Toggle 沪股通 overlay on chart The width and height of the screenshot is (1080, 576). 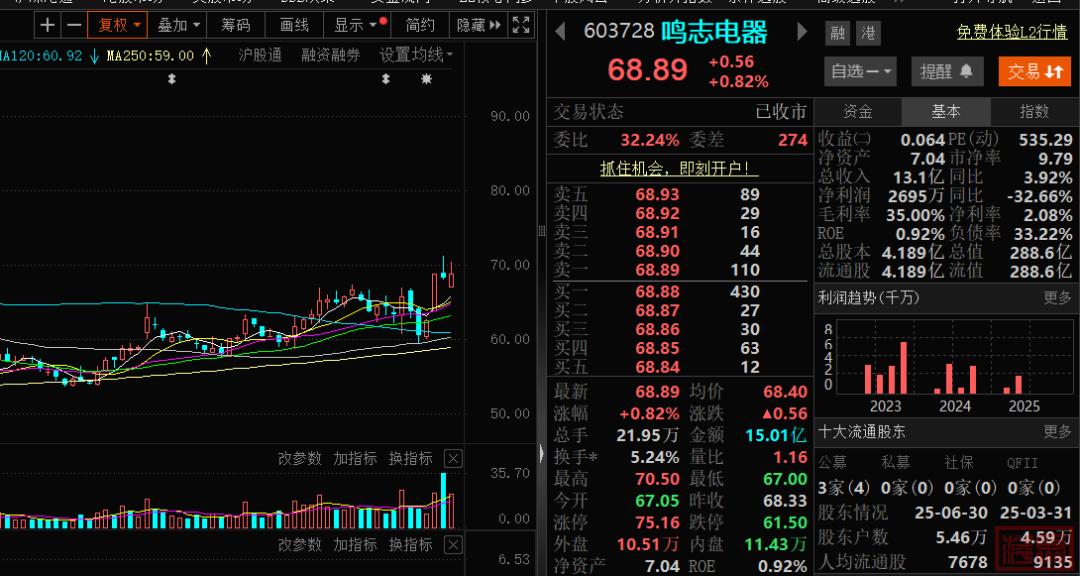tap(260, 55)
